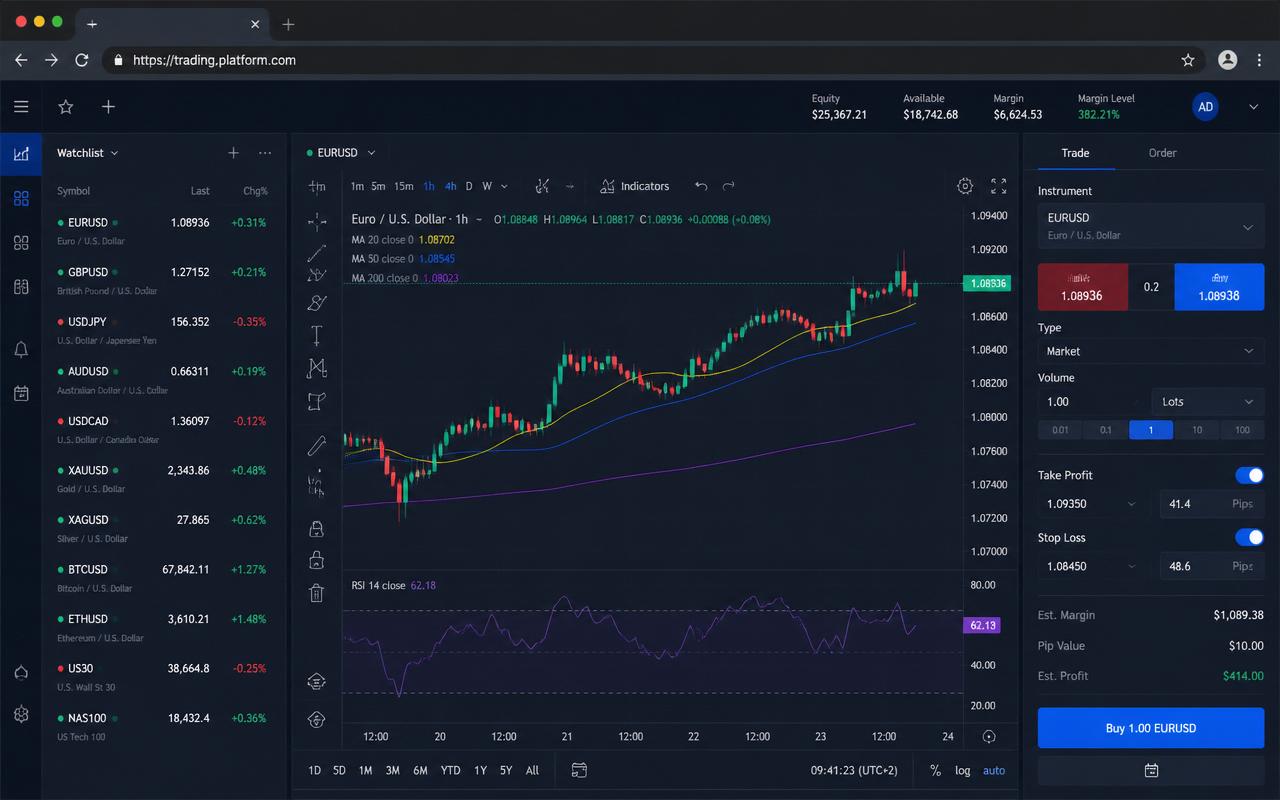The image size is (1280, 800).
Task: Select the 4h timeframe
Action: click(x=451, y=186)
